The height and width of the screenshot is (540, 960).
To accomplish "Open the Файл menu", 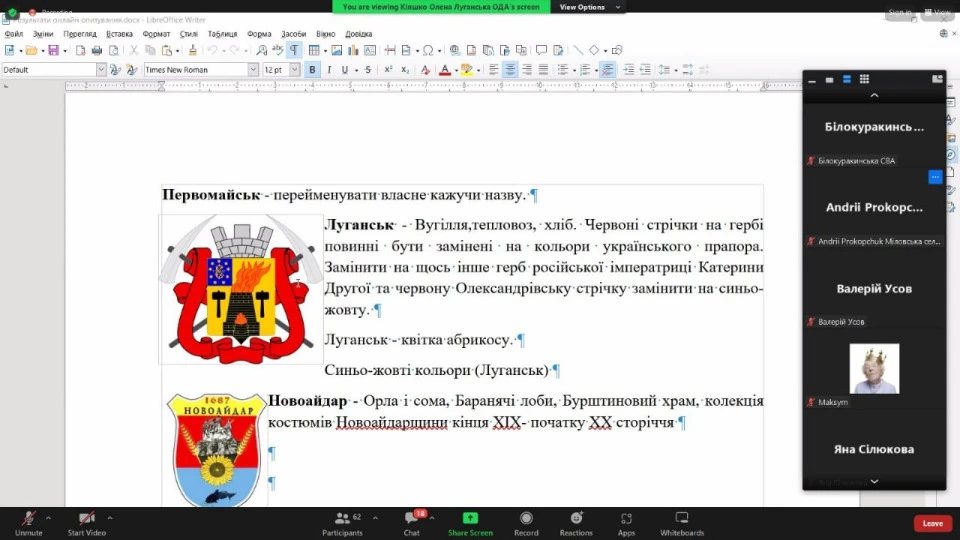I will click(x=13, y=34).
